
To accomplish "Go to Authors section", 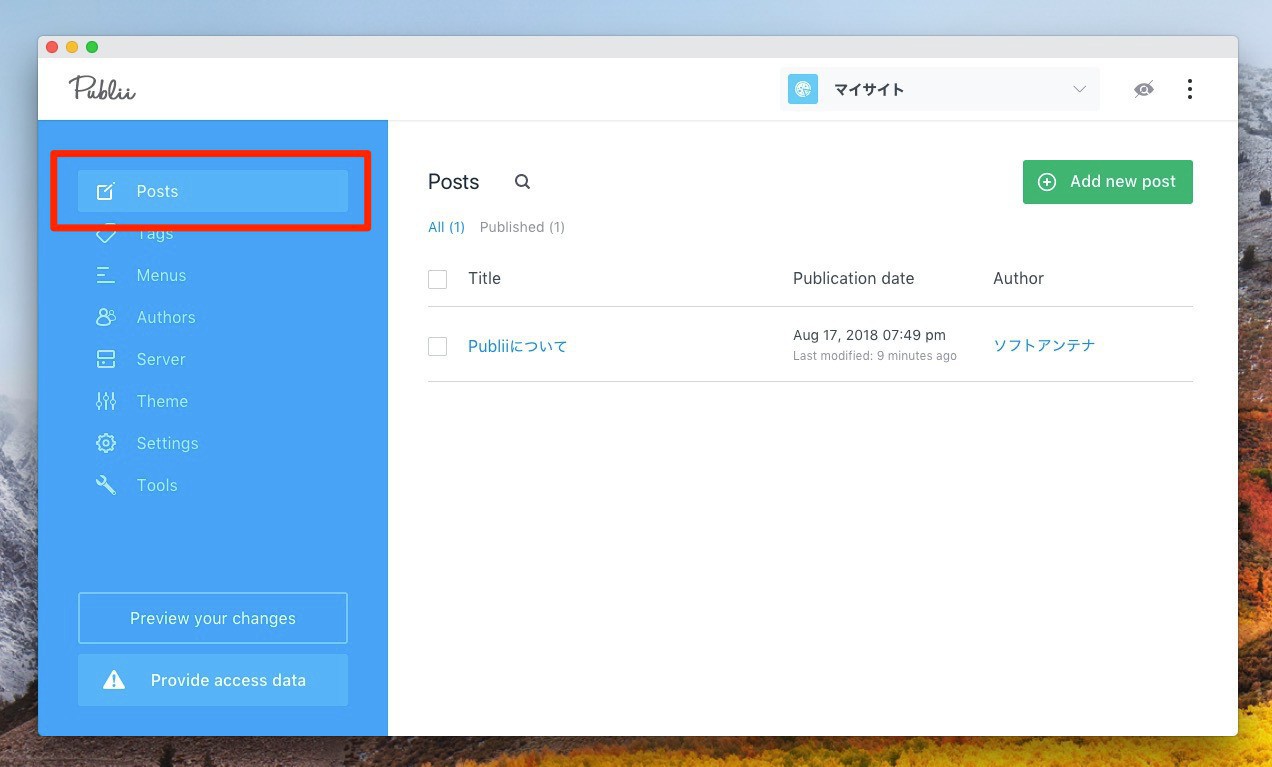I will [x=166, y=317].
